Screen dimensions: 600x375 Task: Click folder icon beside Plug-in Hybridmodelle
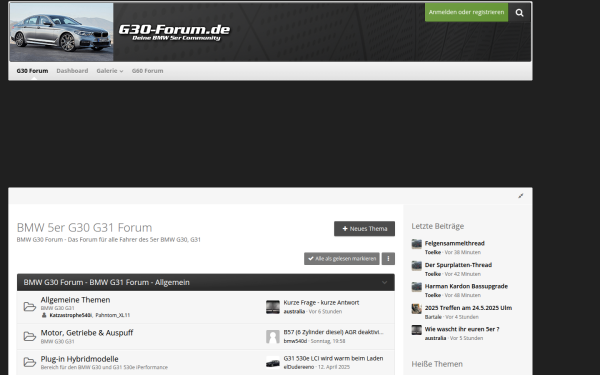click(29, 362)
